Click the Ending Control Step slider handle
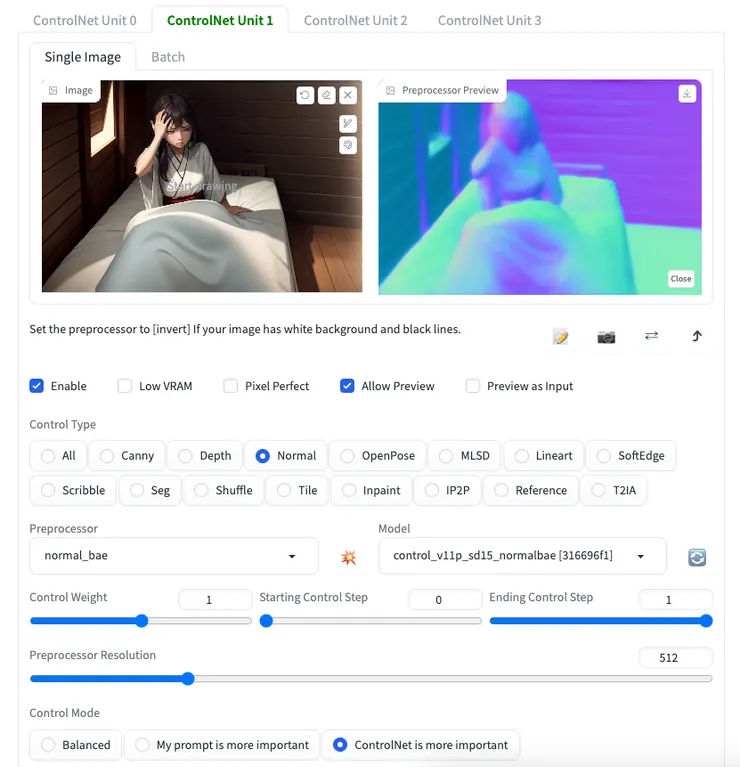 [x=706, y=621]
